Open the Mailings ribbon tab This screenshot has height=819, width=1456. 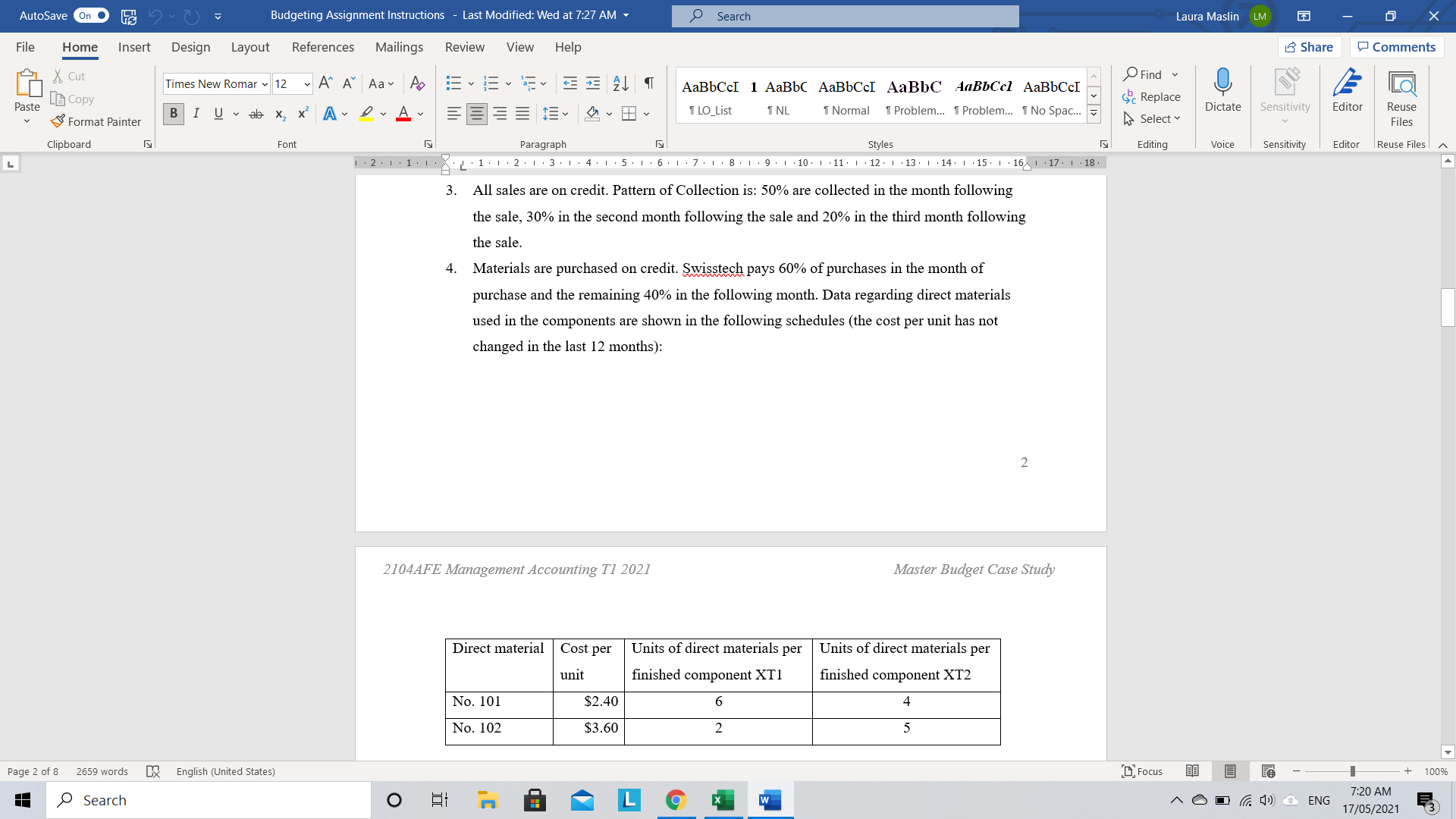(399, 47)
